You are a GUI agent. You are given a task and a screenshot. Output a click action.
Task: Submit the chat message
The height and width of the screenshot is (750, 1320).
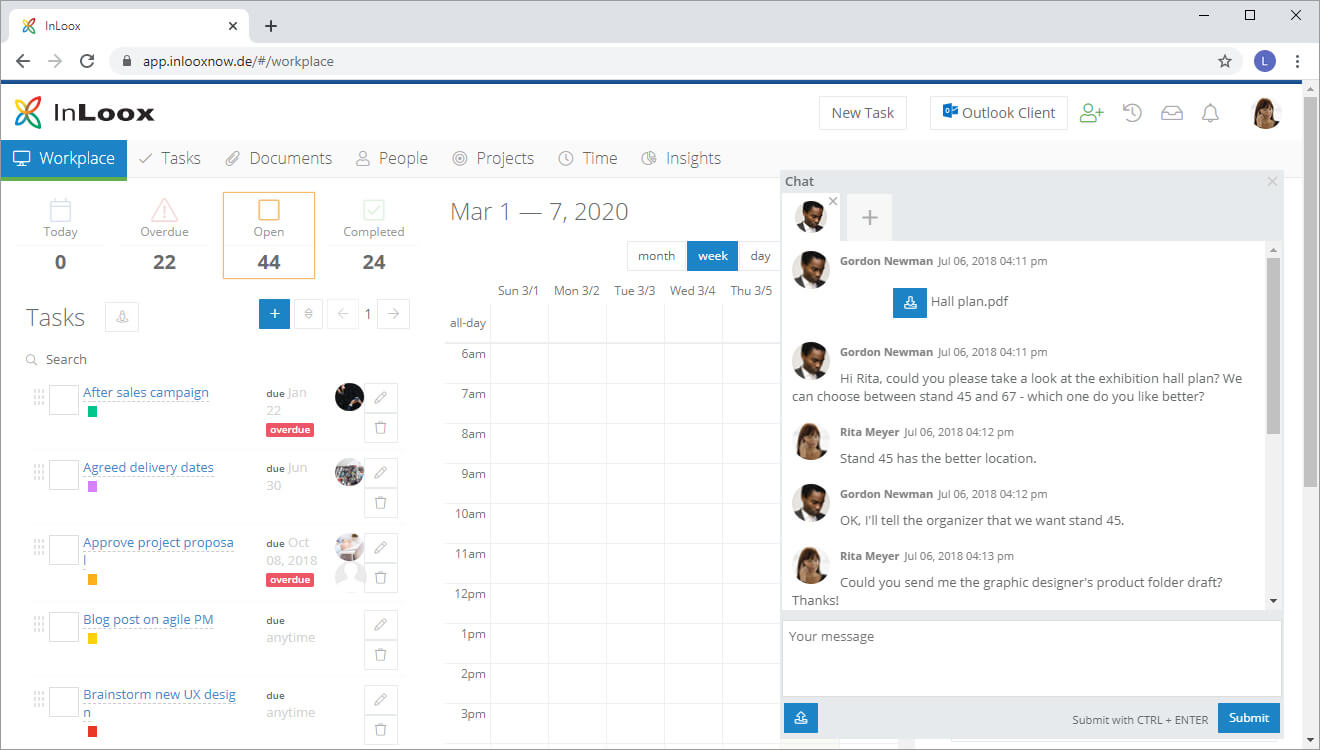pos(1249,718)
